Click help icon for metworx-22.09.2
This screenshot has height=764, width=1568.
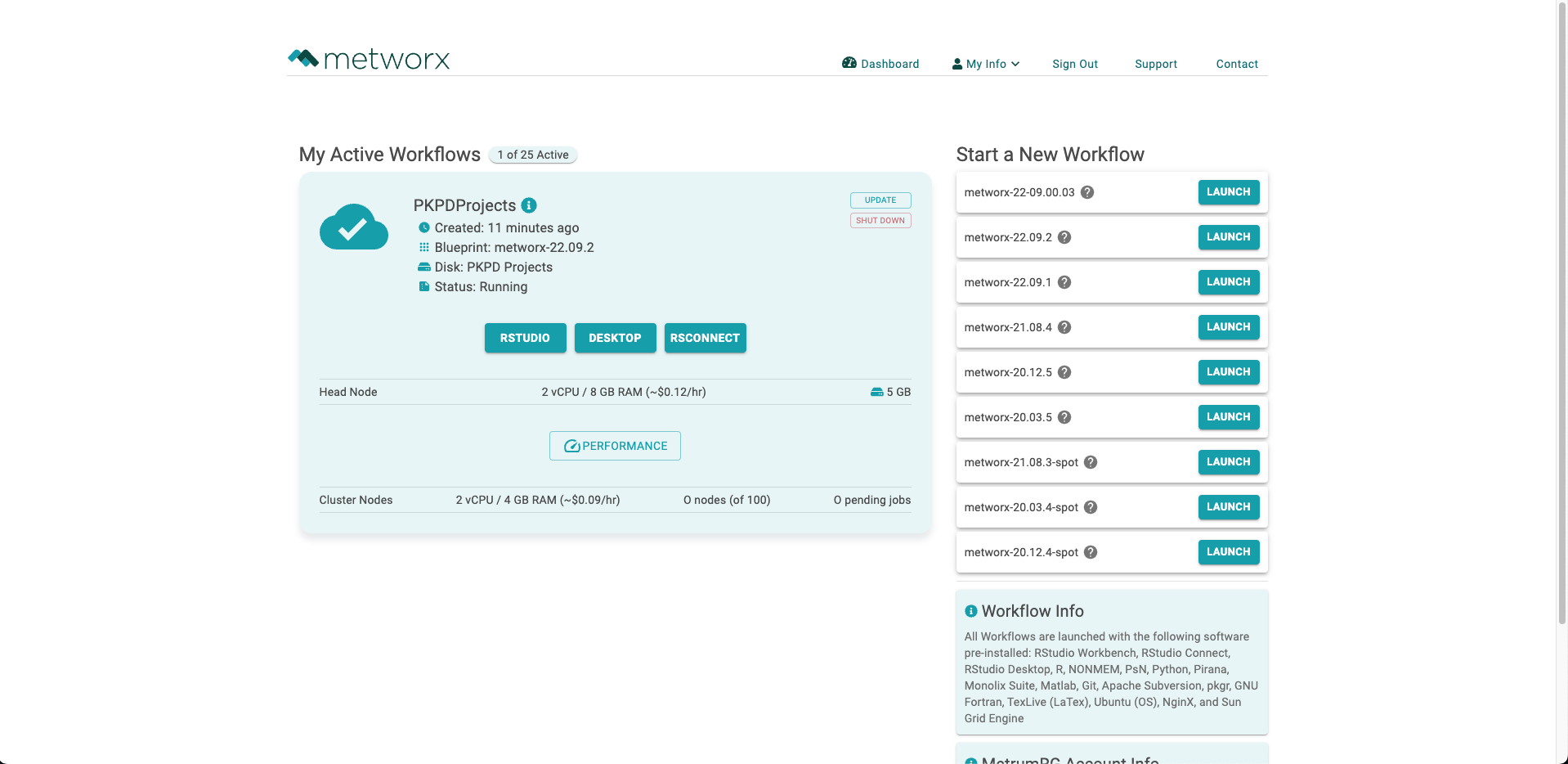(1064, 237)
